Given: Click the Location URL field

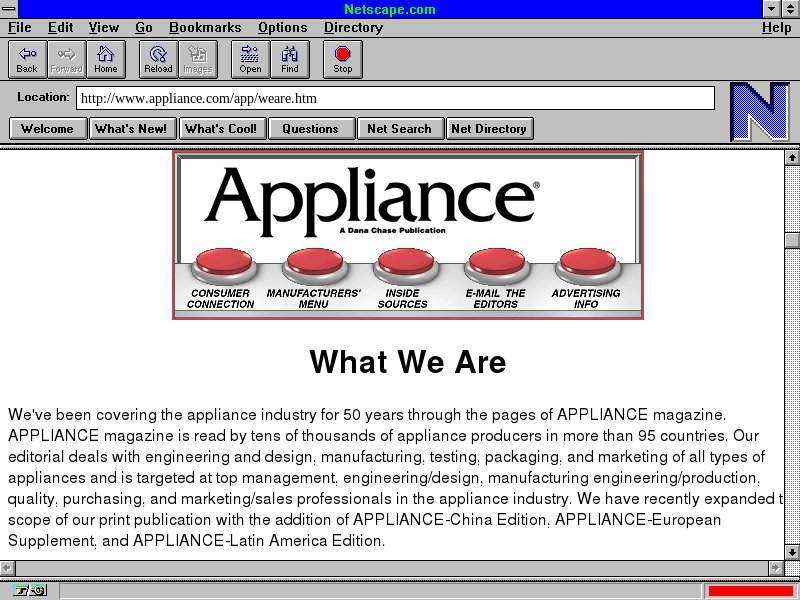Looking at the screenshot, I should (x=395, y=98).
